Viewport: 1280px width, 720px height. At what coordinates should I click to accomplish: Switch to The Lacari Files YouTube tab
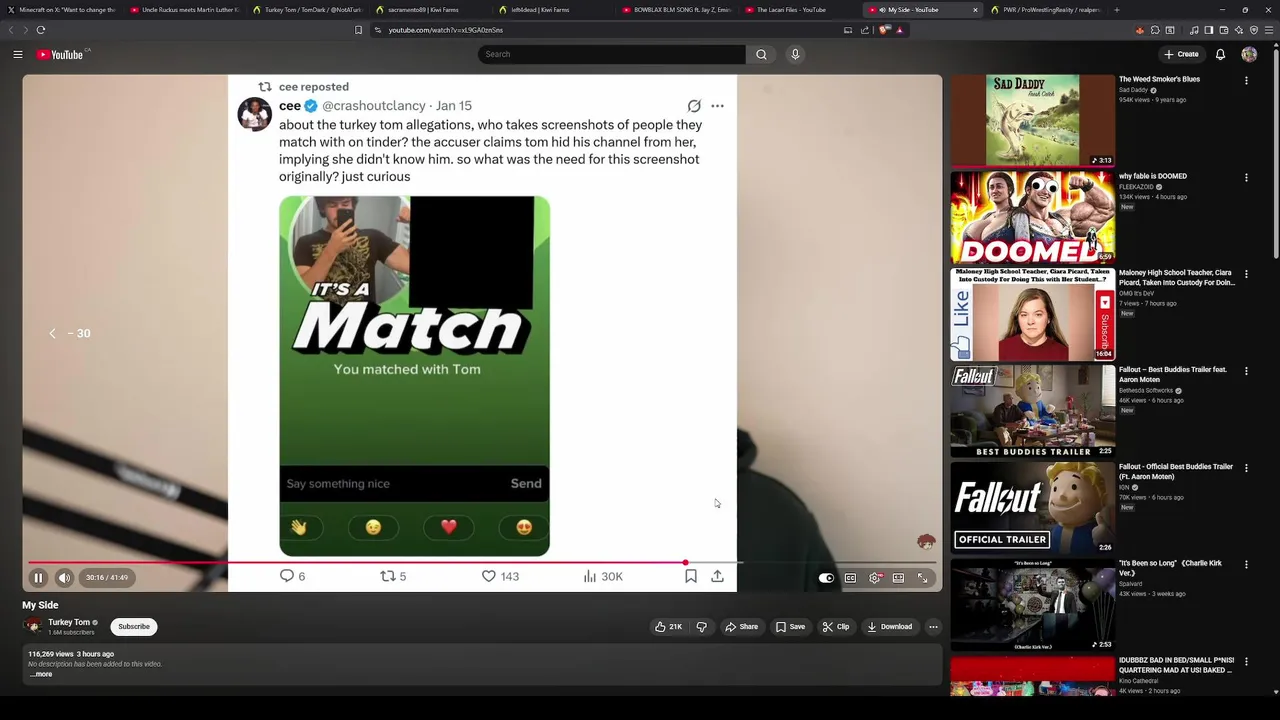800,10
